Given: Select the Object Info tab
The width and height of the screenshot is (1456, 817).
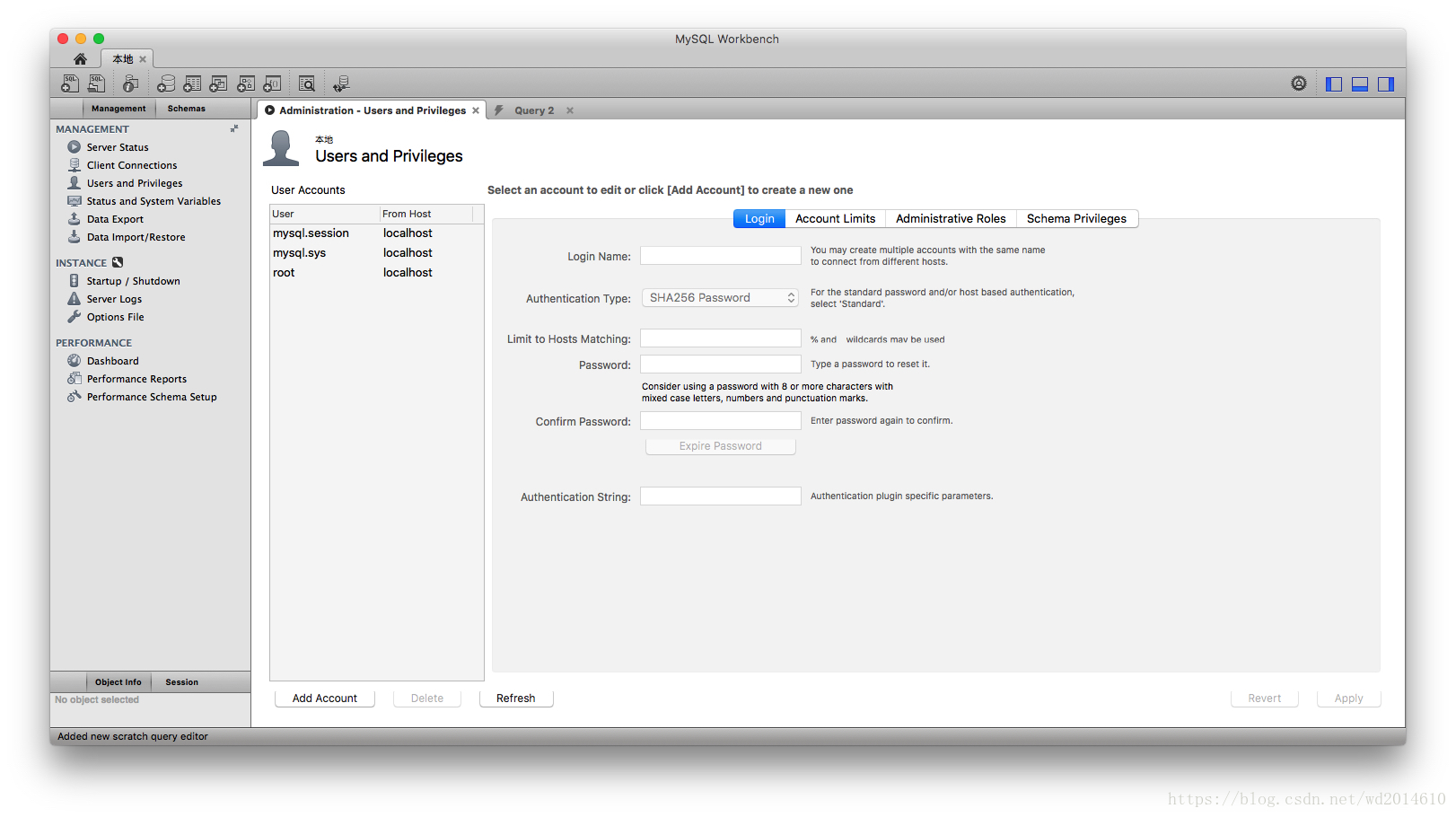Looking at the screenshot, I should pyautogui.click(x=118, y=682).
